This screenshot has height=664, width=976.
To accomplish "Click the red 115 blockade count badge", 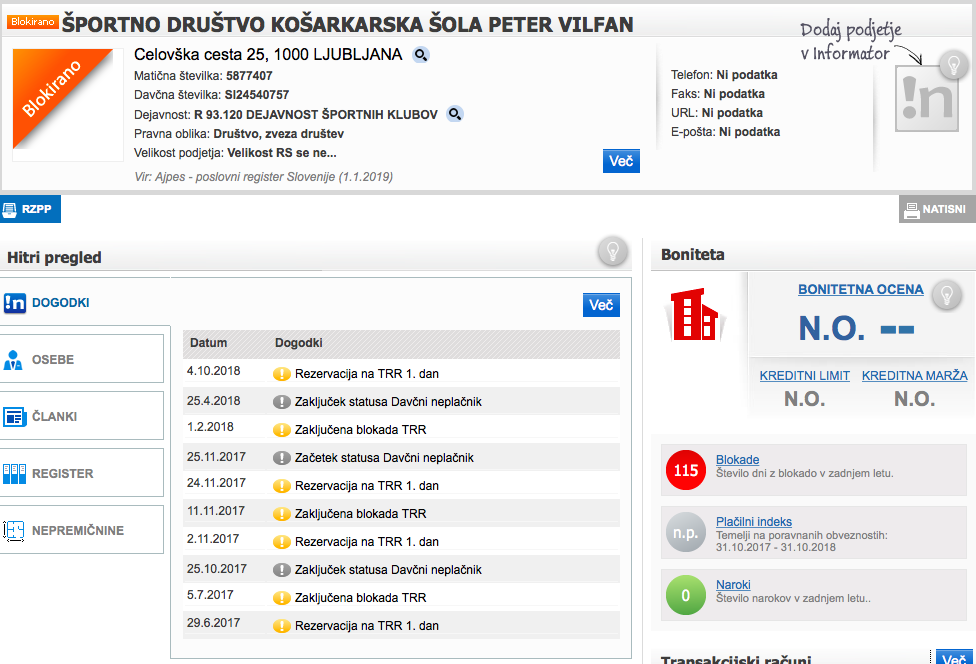I will pos(686,471).
